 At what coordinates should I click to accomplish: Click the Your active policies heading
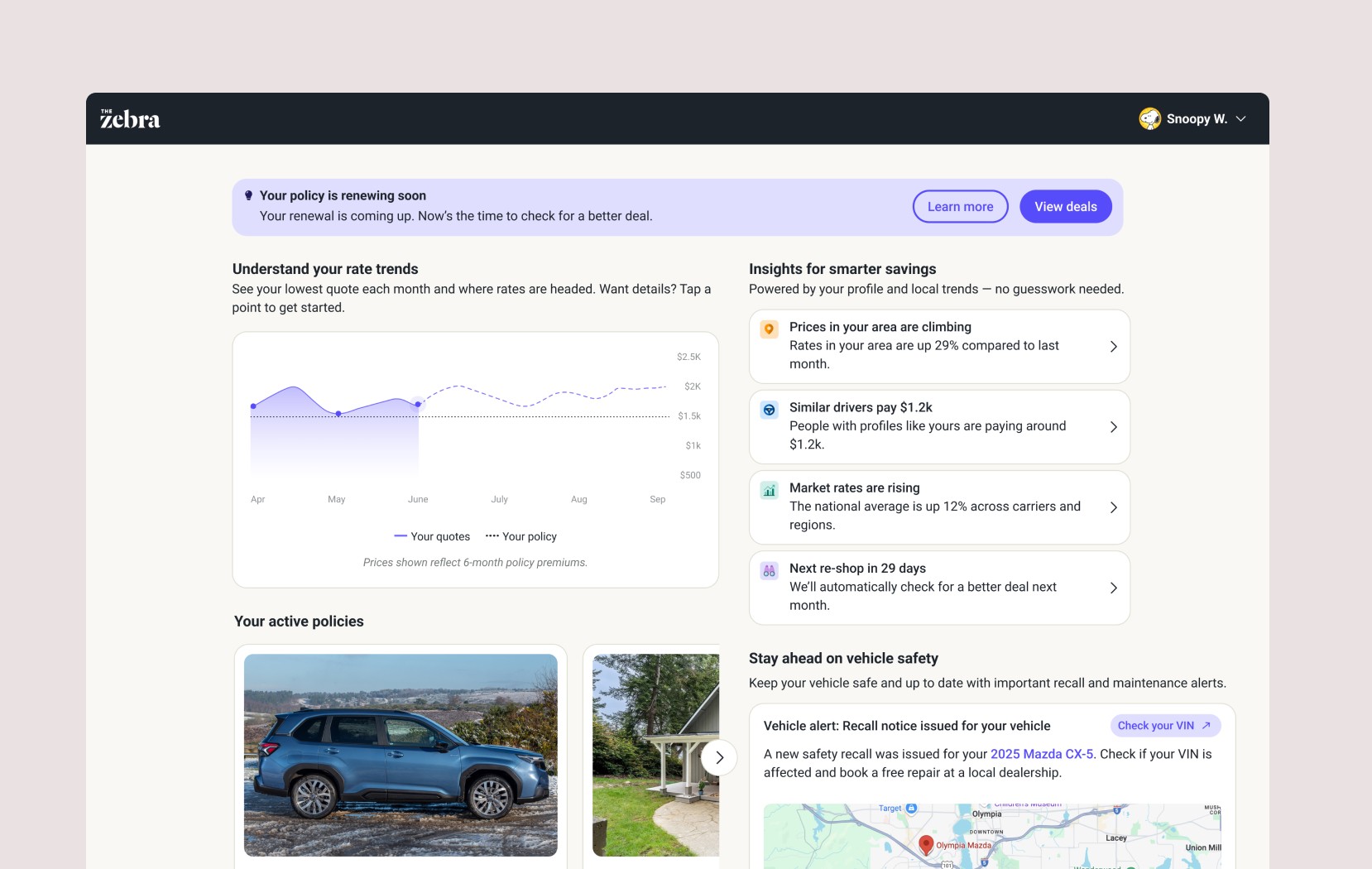[299, 622]
